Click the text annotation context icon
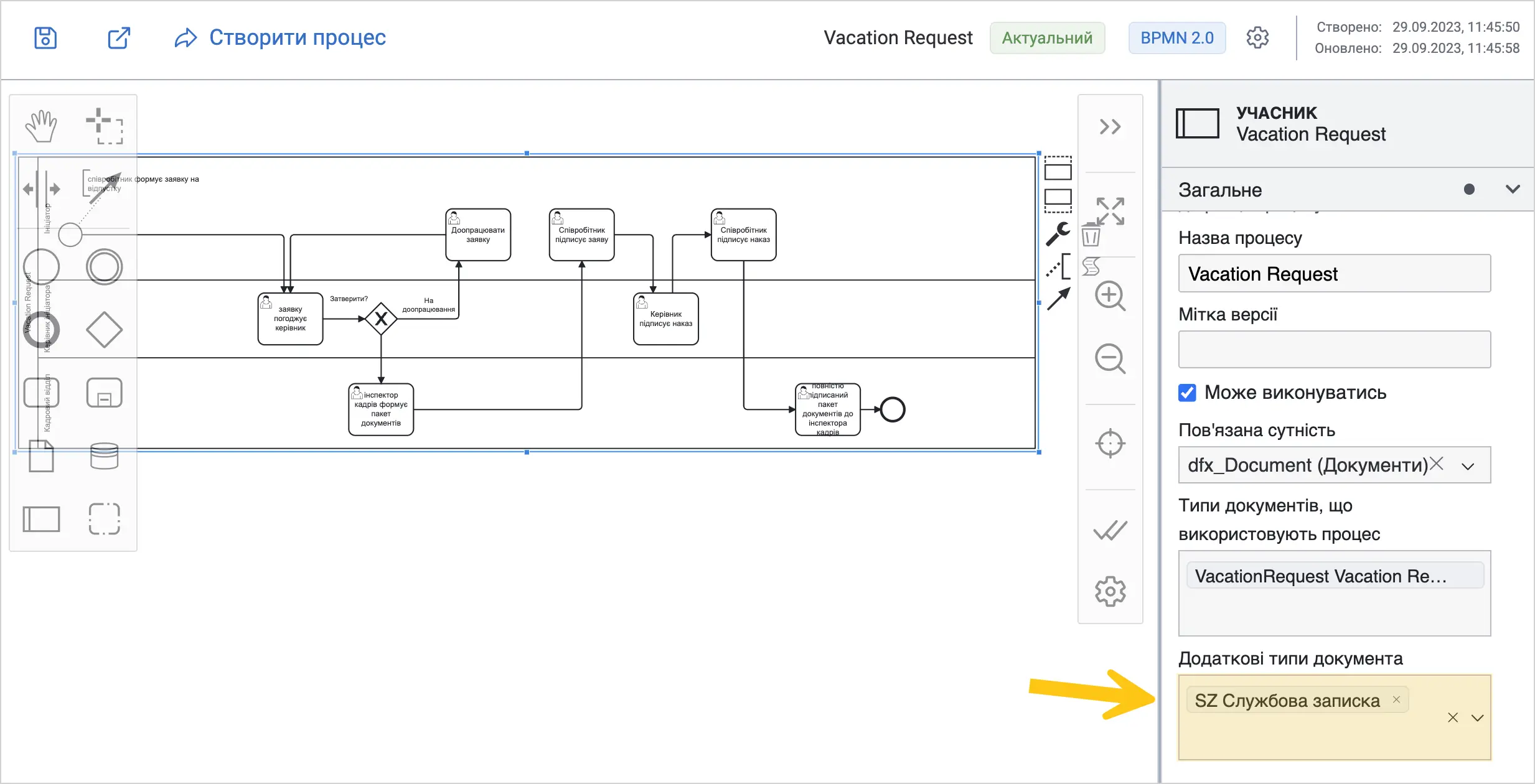Viewport: 1535px width, 784px height. pyautogui.click(x=1058, y=266)
